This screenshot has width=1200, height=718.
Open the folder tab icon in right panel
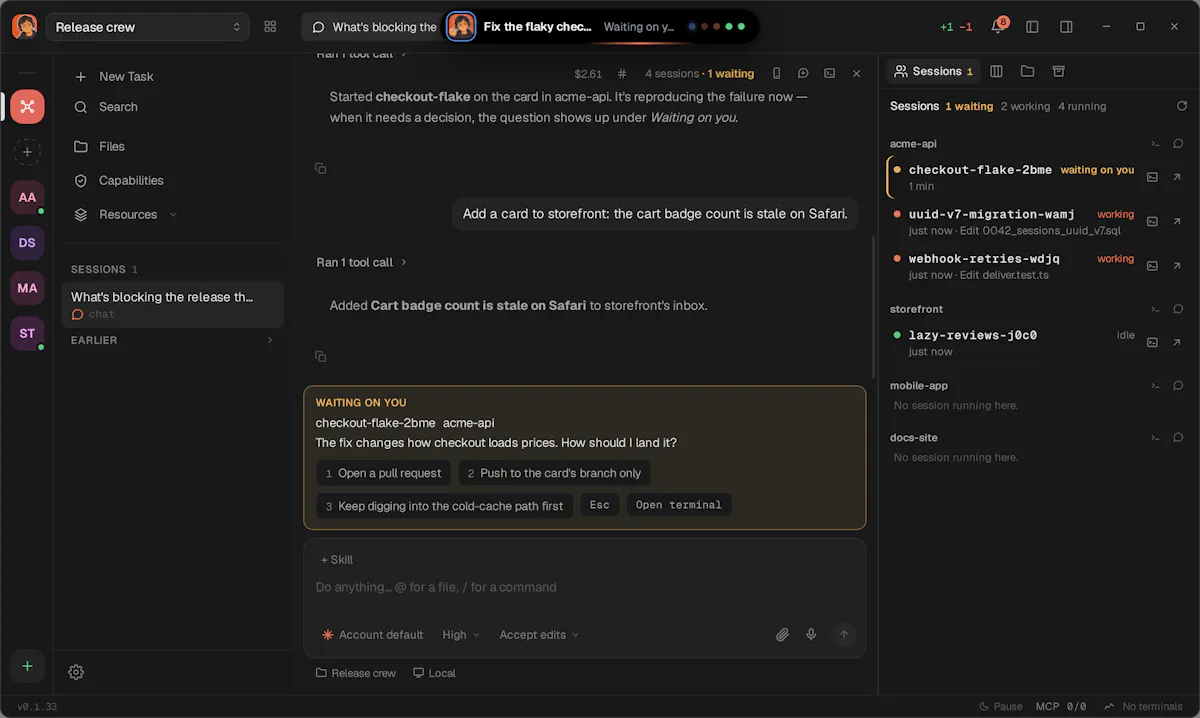pos(1027,71)
